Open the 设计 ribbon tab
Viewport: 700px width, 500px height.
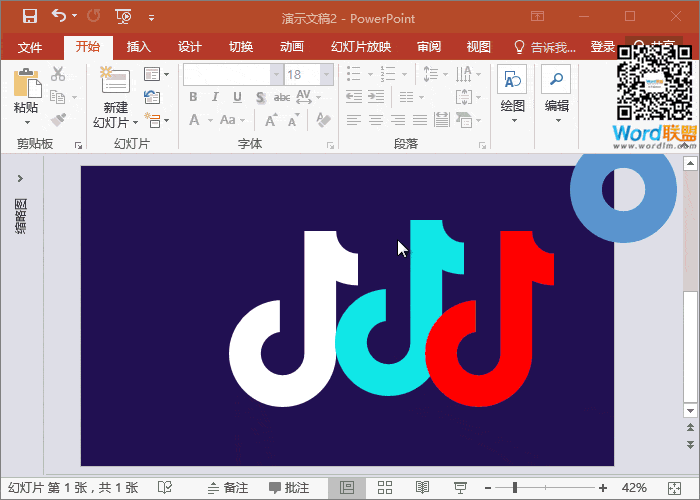click(x=190, y=46)
